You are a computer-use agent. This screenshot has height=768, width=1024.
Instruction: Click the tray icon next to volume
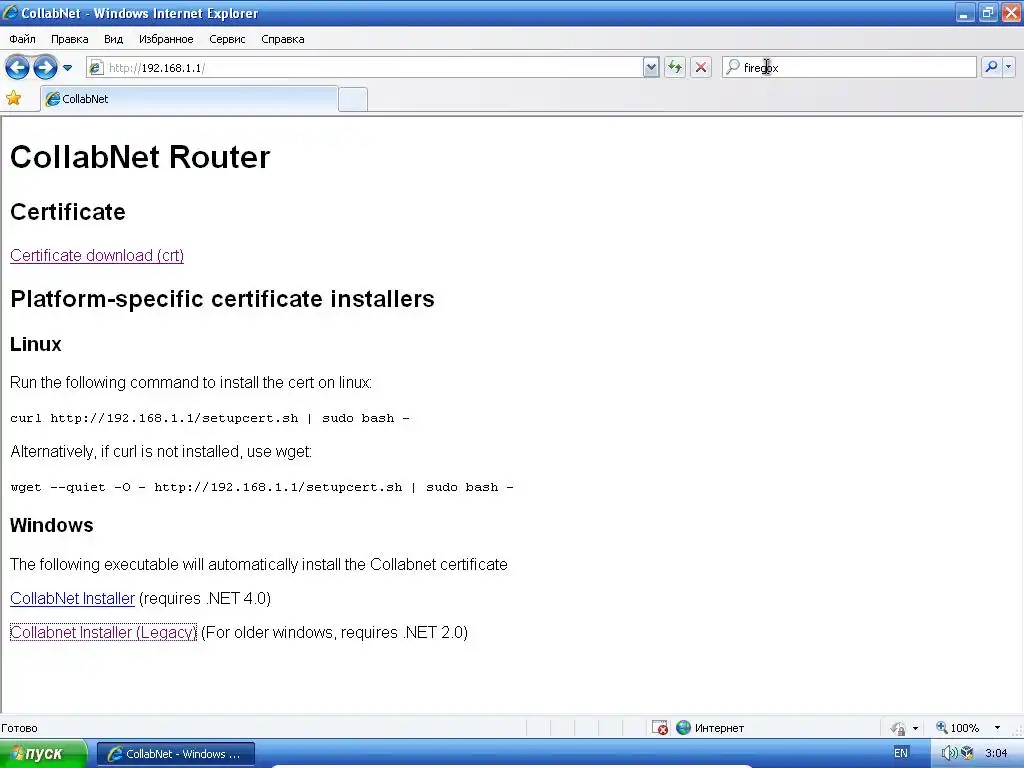[968, 753]
